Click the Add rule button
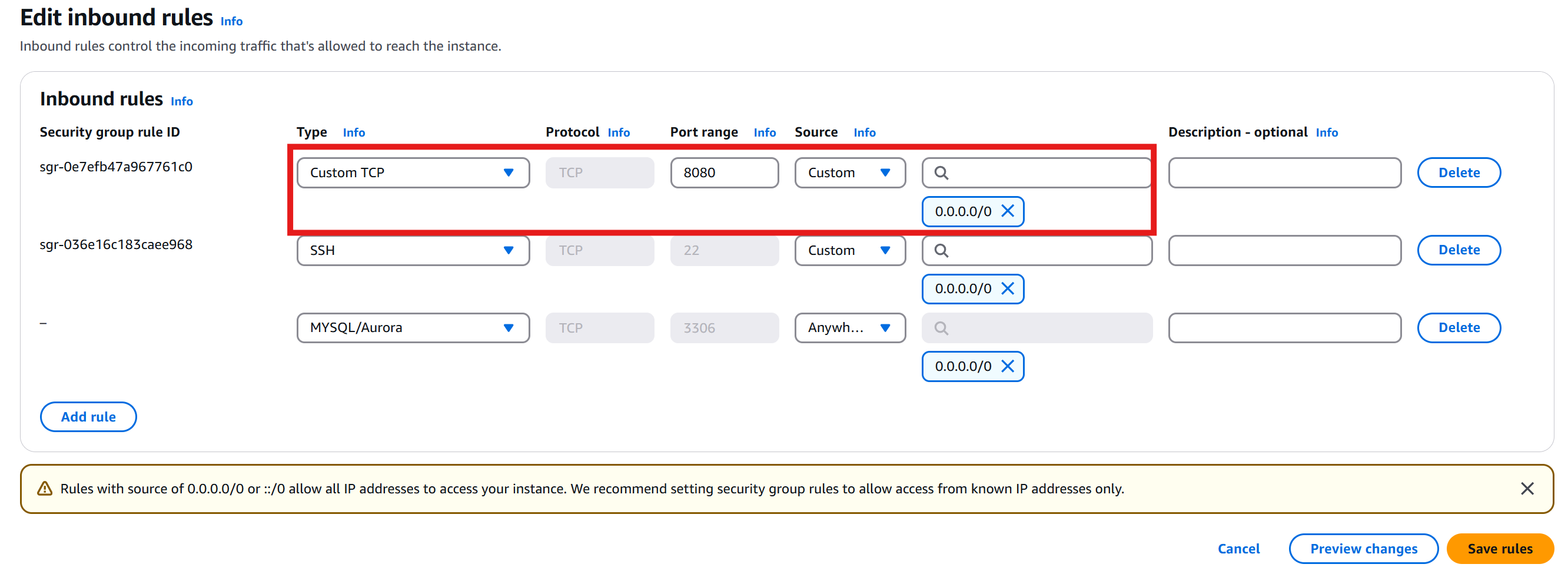This screenshot has width=1568, height=574. (88, 417)
